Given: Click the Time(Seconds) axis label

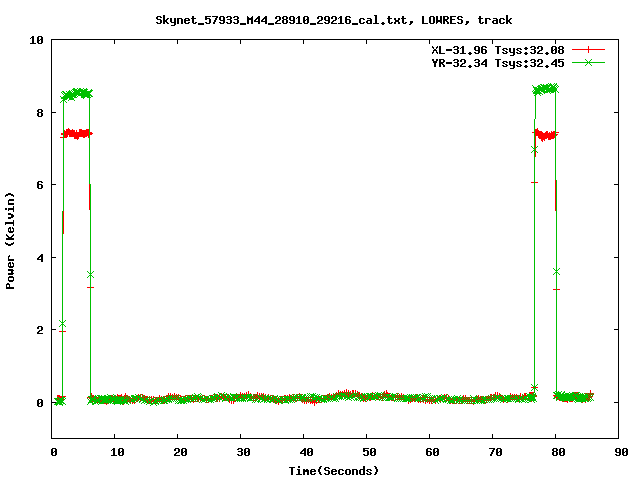Looking at the screenshot, I should coord(334,471).
